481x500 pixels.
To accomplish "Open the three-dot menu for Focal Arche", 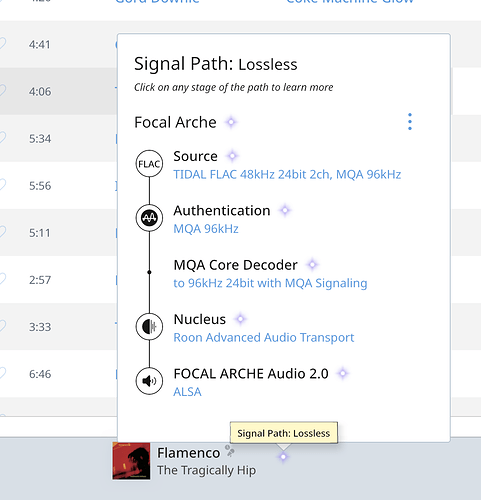I will pos(410,122).
